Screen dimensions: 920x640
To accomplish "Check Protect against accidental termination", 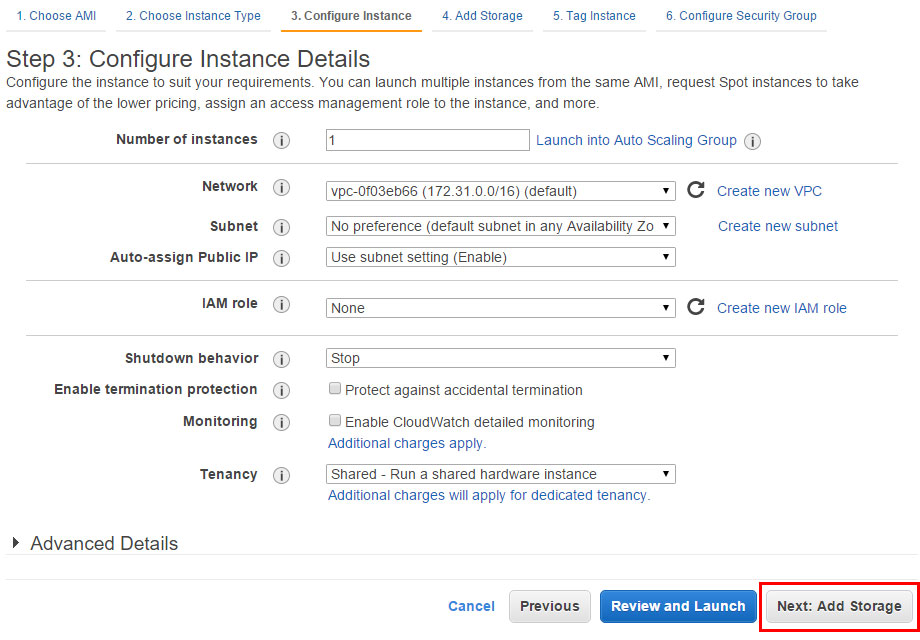I will pos(334,388).
